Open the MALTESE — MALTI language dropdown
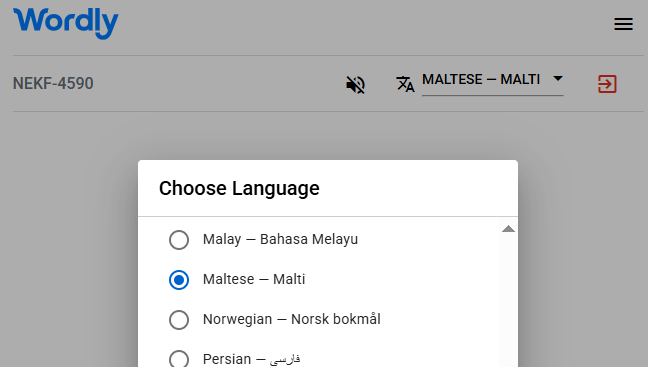 pos(493,81)
